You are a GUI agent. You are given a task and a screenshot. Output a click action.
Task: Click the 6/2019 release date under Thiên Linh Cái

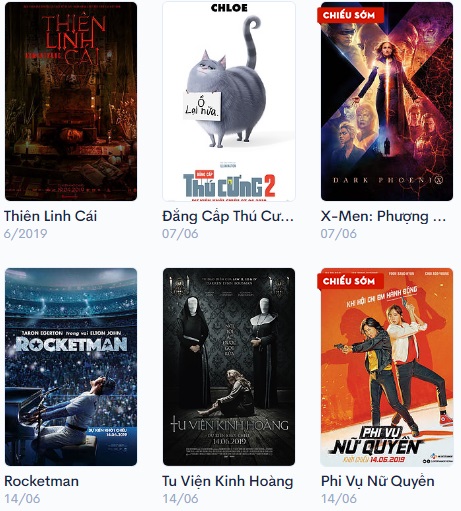coord(25,234)
